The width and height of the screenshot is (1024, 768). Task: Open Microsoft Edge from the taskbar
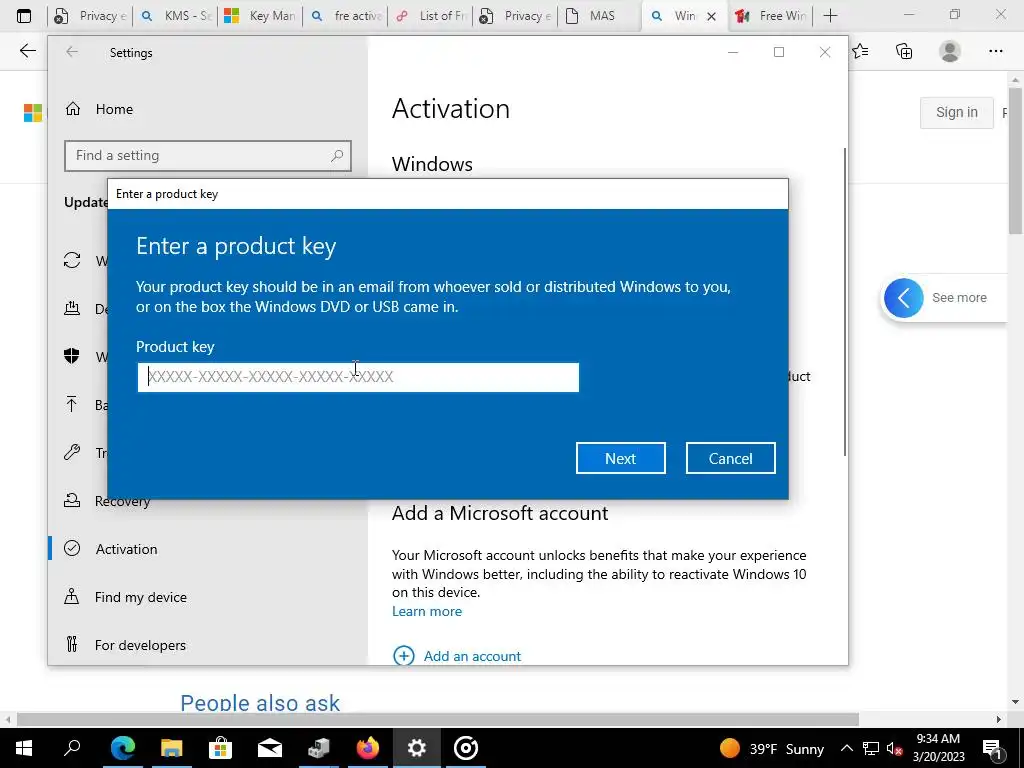(122, 748)
